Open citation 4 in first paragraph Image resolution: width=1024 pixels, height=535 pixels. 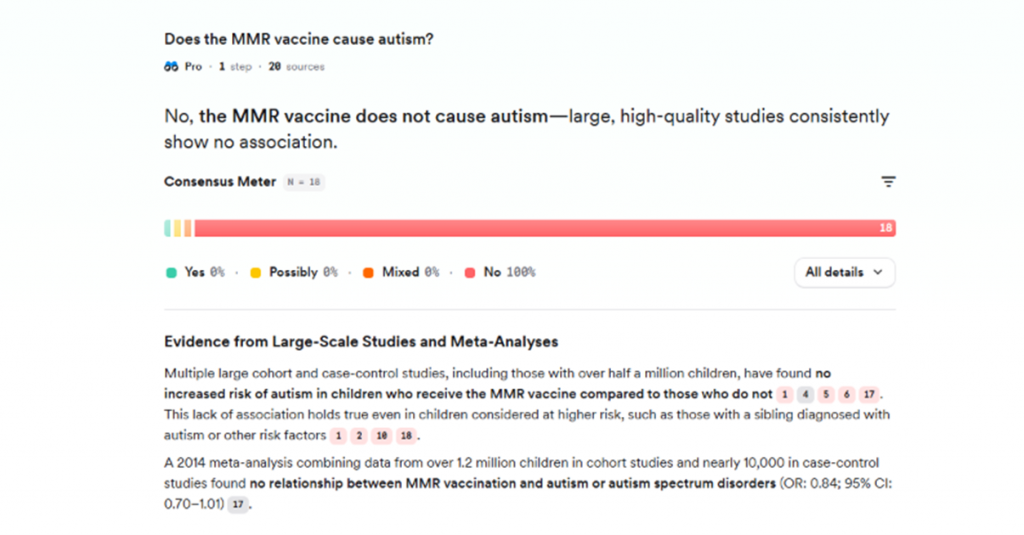click(x=805, y=395)
